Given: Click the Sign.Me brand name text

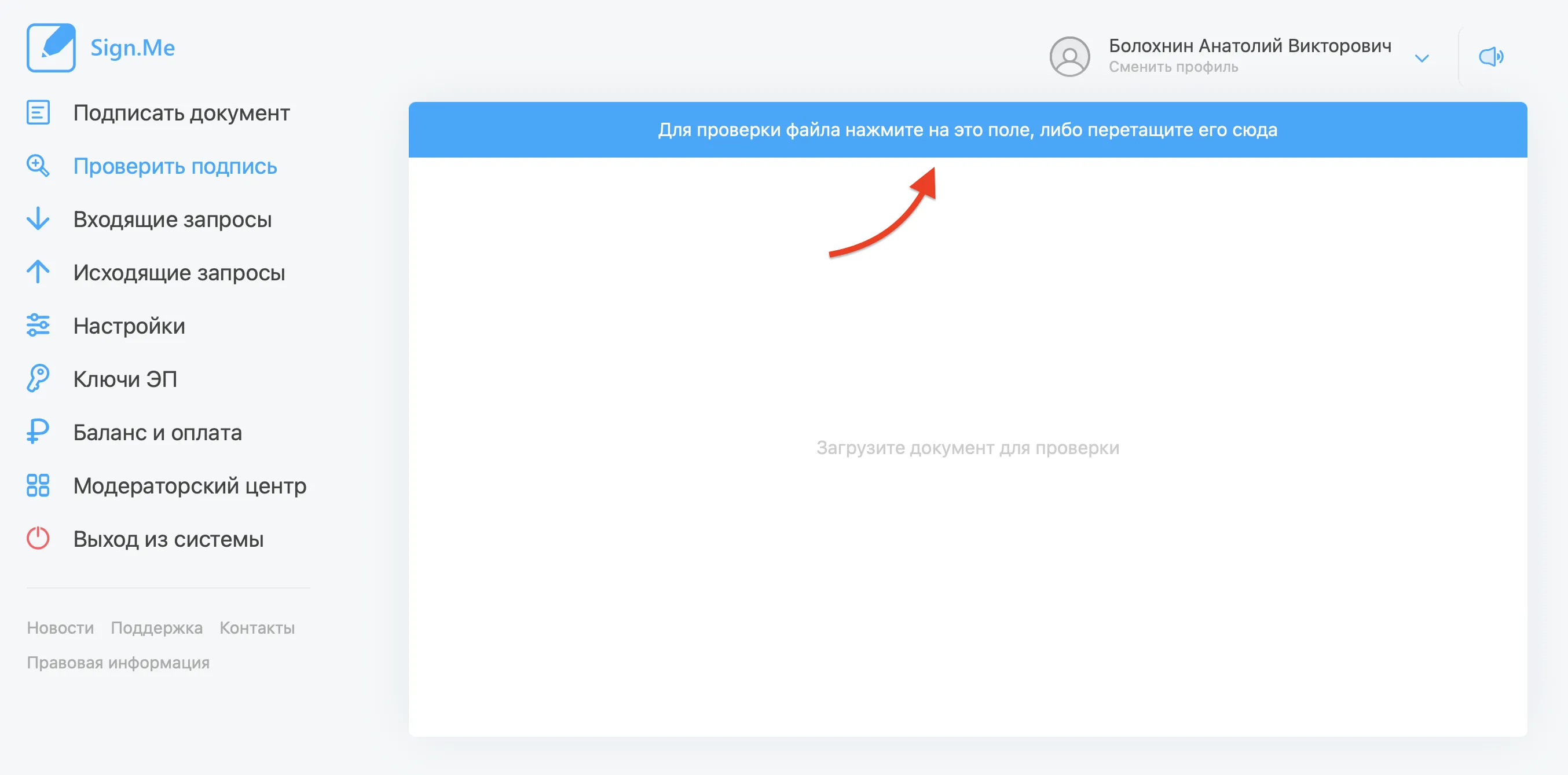Looking at the screenshot, I should (133, 47).
